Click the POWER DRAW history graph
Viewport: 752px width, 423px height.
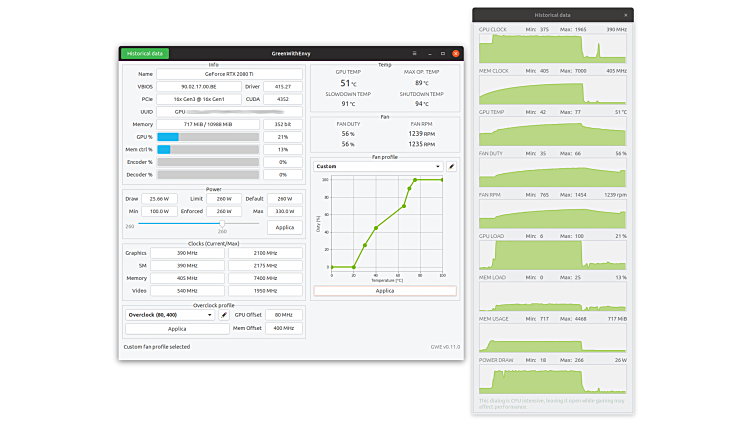click(553, 379)
